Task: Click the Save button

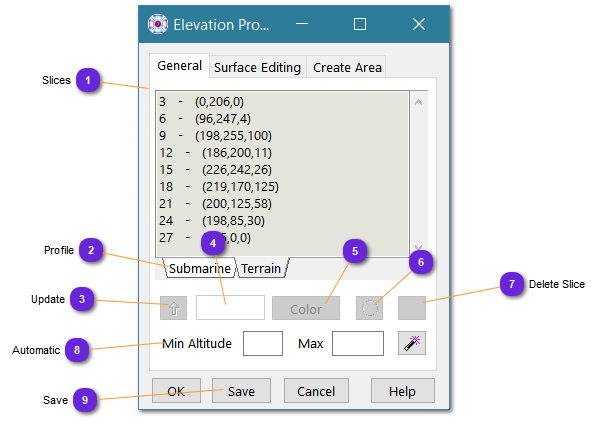Action: pyautogui.click(x=241, y=391)
